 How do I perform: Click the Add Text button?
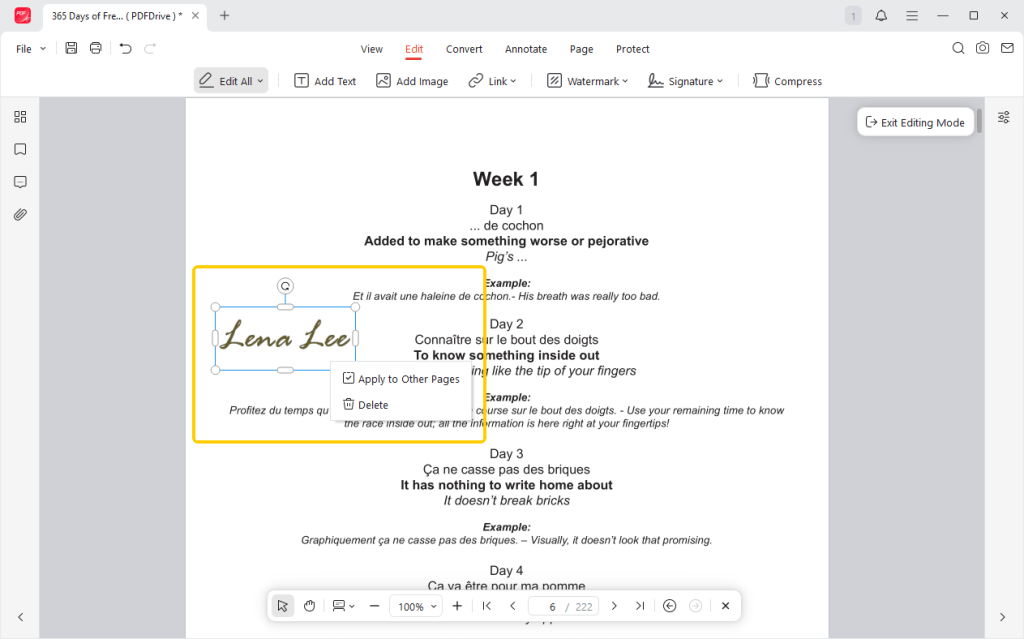(x=325, y=81)
